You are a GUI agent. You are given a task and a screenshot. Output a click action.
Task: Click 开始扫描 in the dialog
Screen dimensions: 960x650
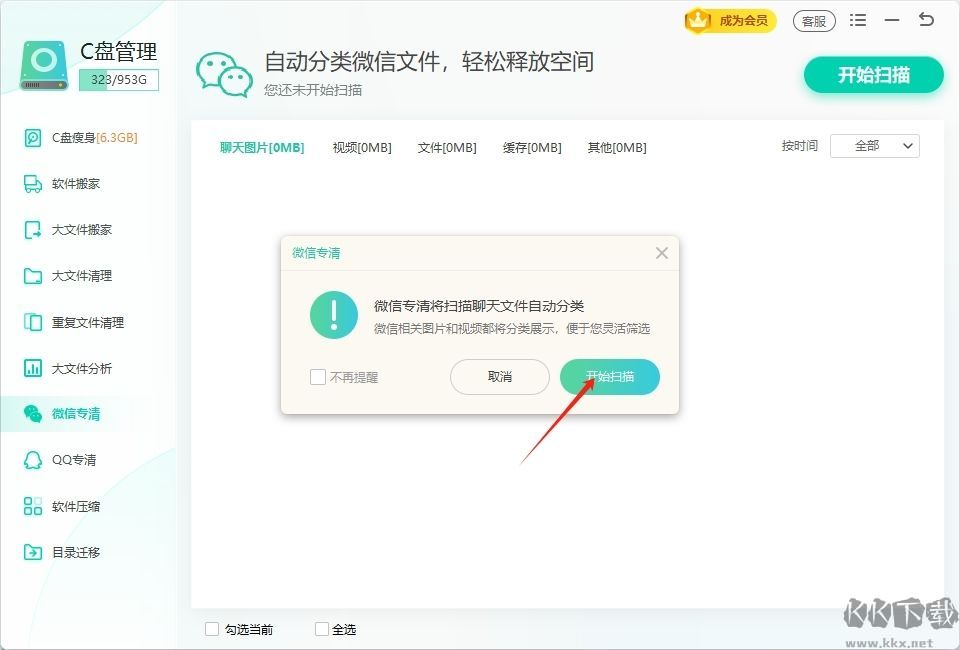[609, 377]
